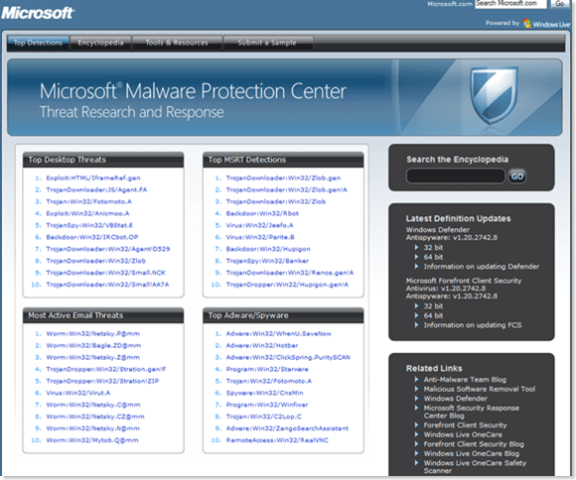Image resolution: width=576 pixels, height=480 pixels.
Task: Open Adware:Win32/Hotbar link
Action: [x=262, y=346]
